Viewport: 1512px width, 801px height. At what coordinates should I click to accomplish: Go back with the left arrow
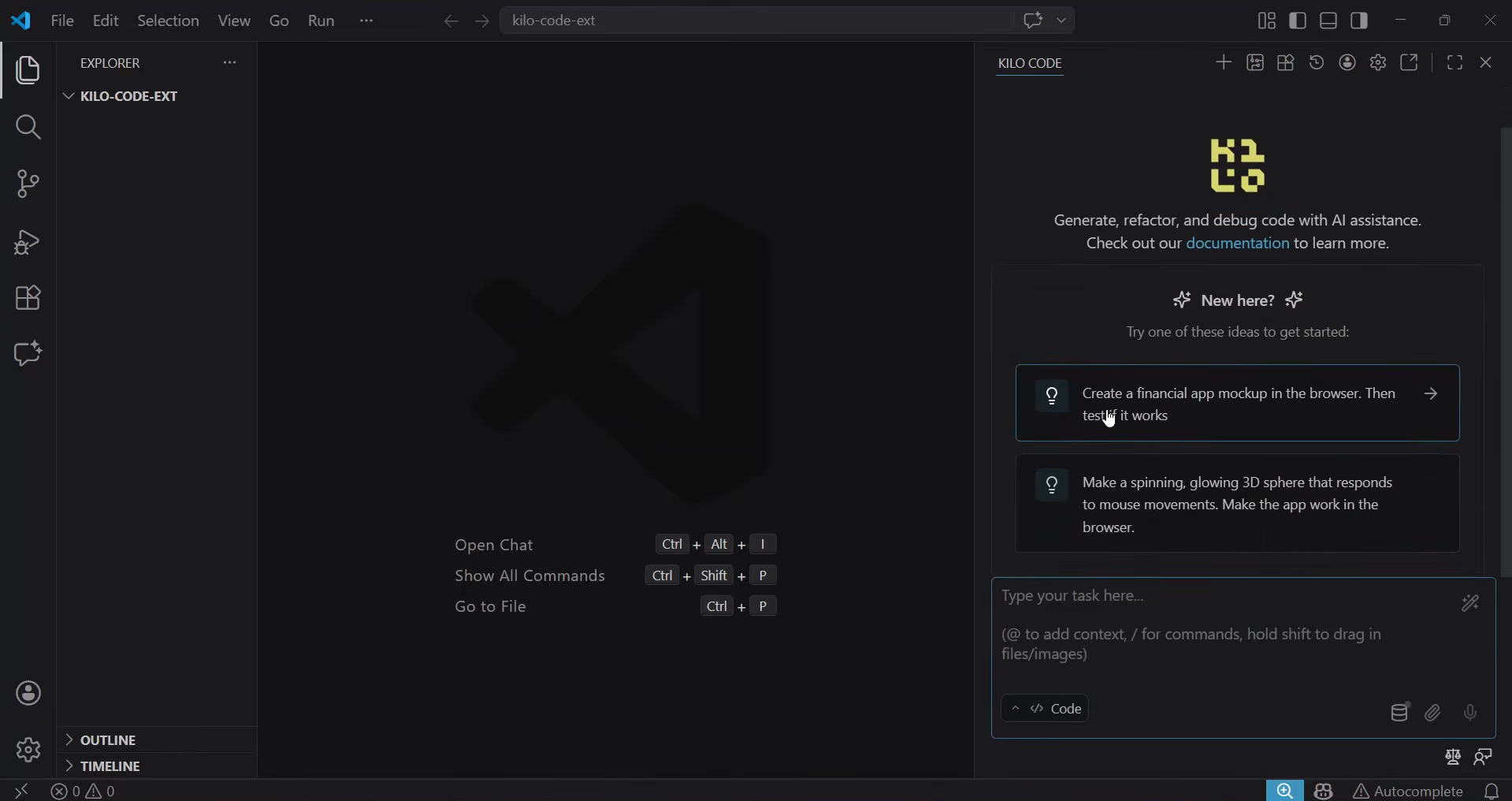pos(451,21)
